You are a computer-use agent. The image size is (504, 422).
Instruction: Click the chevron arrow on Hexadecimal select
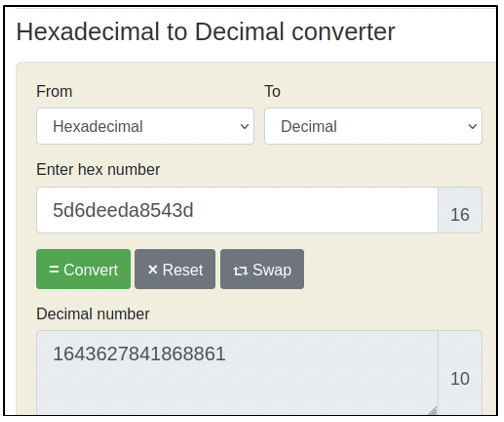pyautogui.click(x=244, y=126)
